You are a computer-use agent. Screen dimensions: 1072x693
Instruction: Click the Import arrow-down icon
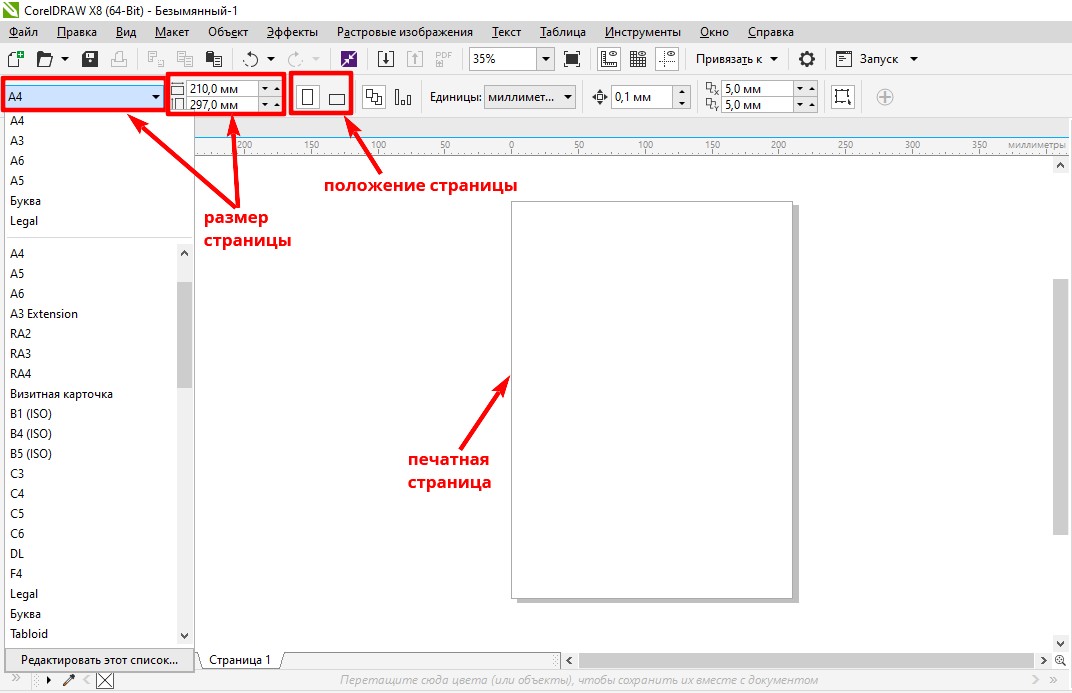click(385, 59)
